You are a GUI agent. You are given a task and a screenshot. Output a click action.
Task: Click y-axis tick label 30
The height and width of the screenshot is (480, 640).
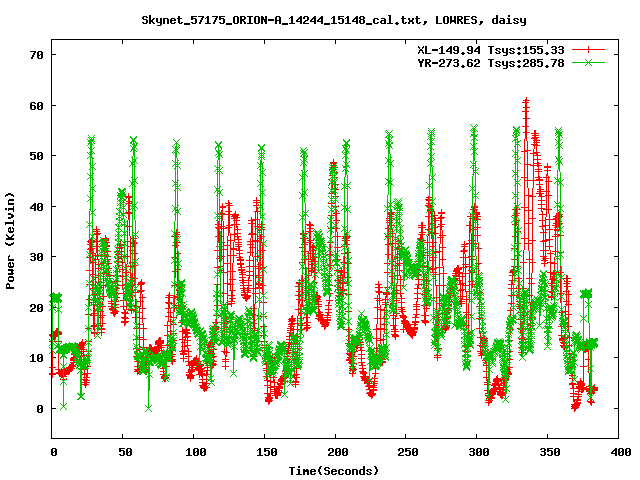[x=36, y=257]
